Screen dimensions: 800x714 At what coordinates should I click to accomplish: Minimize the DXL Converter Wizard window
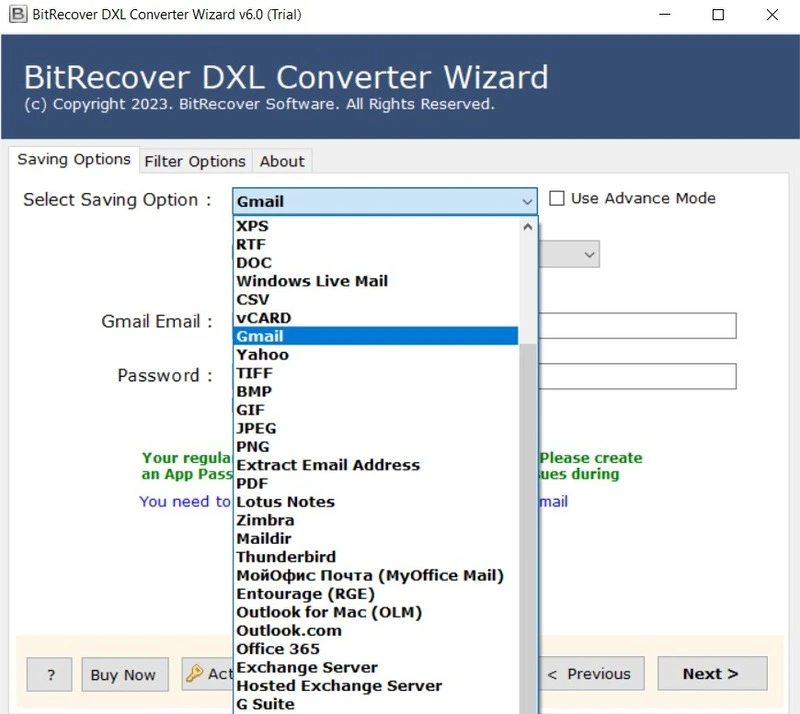665,15
